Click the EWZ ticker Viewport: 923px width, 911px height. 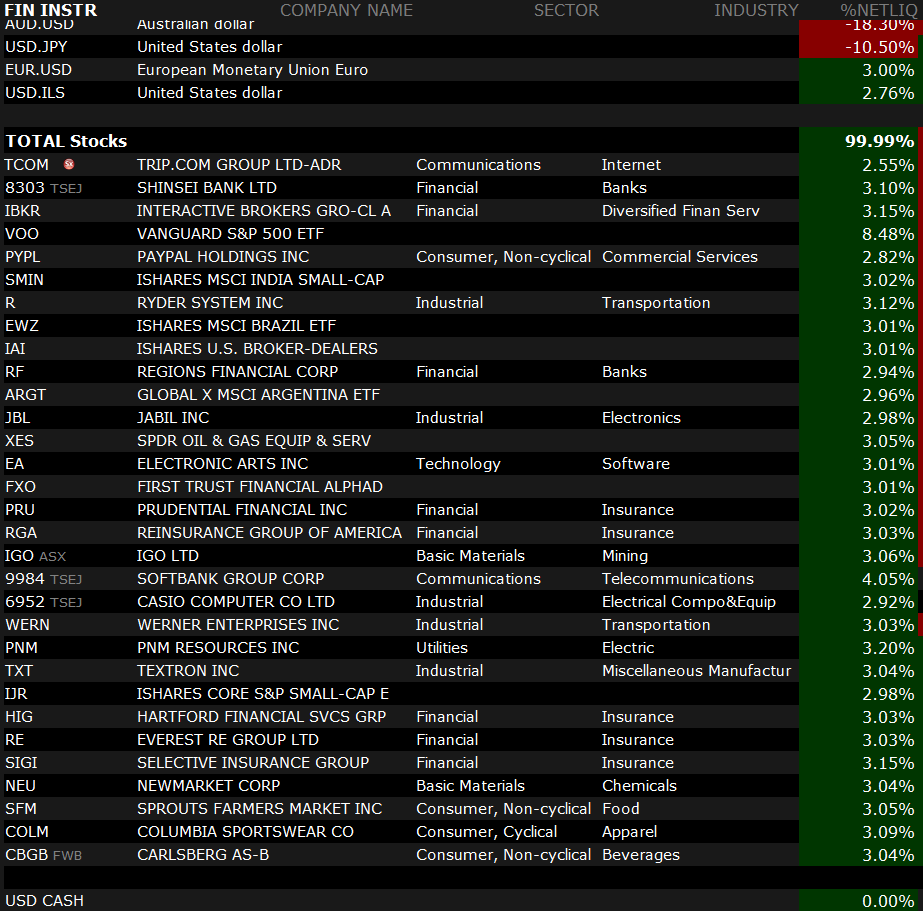pyautogui.click(x=22, y=325)
